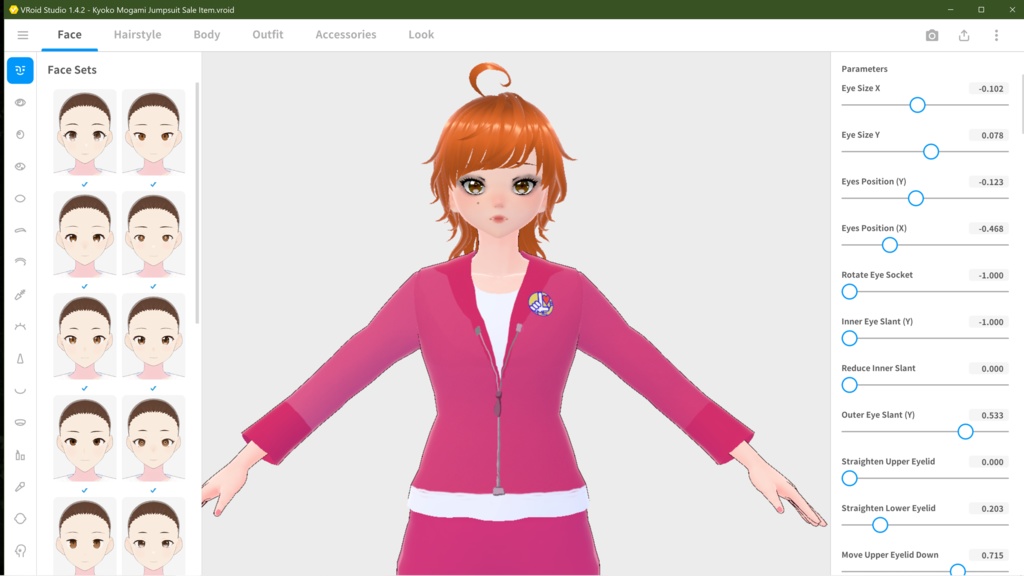Select the ear editing icon in the sidebar
Viewport: 1024px width, 576px height.
pyautogui.click(x=20, y=550)
